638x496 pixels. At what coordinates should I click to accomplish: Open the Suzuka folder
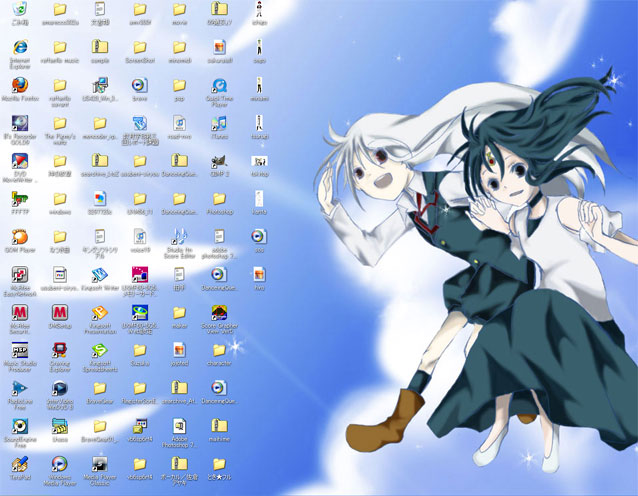pos(140,350)
